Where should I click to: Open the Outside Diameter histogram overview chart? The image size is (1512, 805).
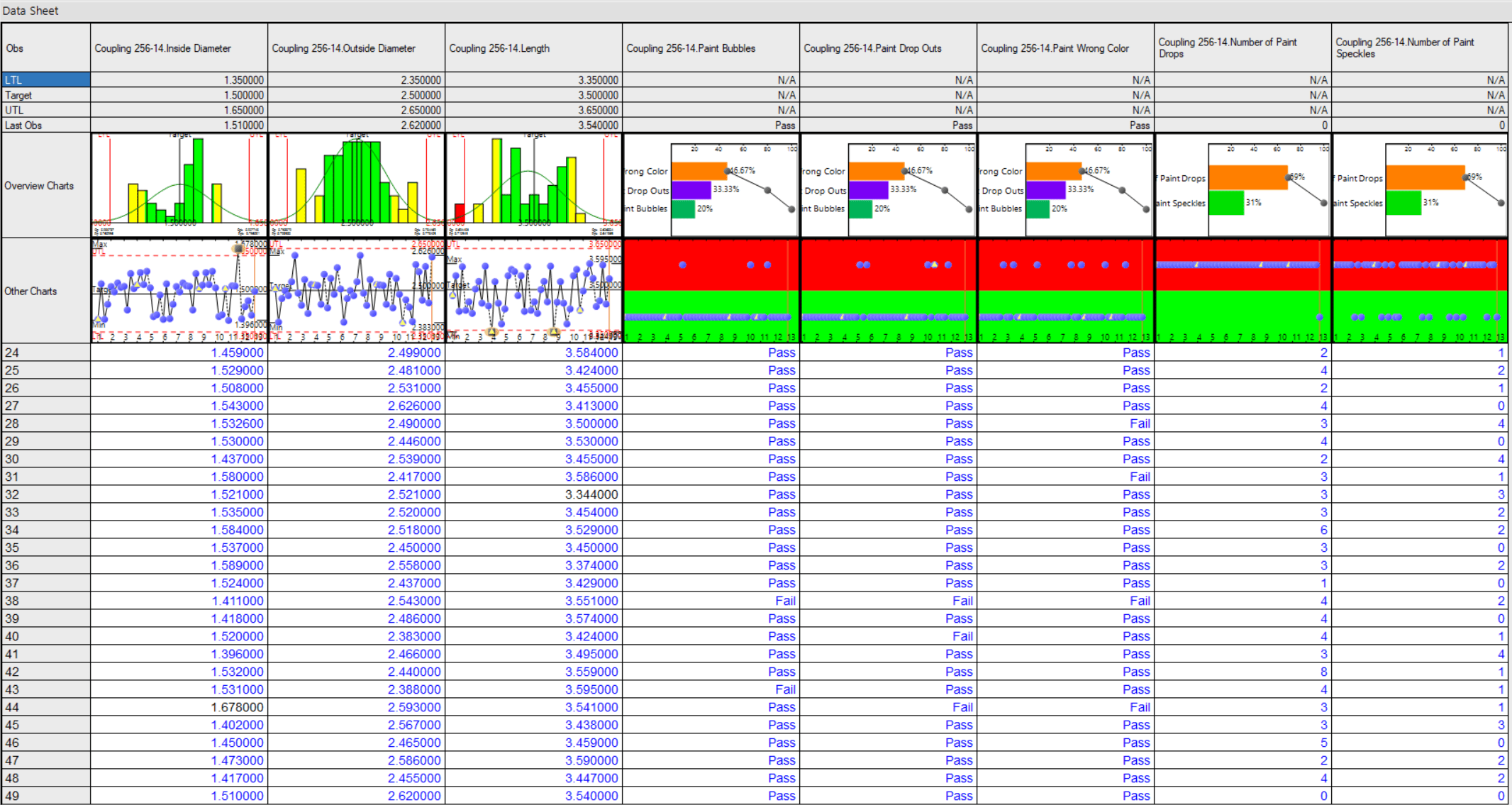[x=357, y=185]
